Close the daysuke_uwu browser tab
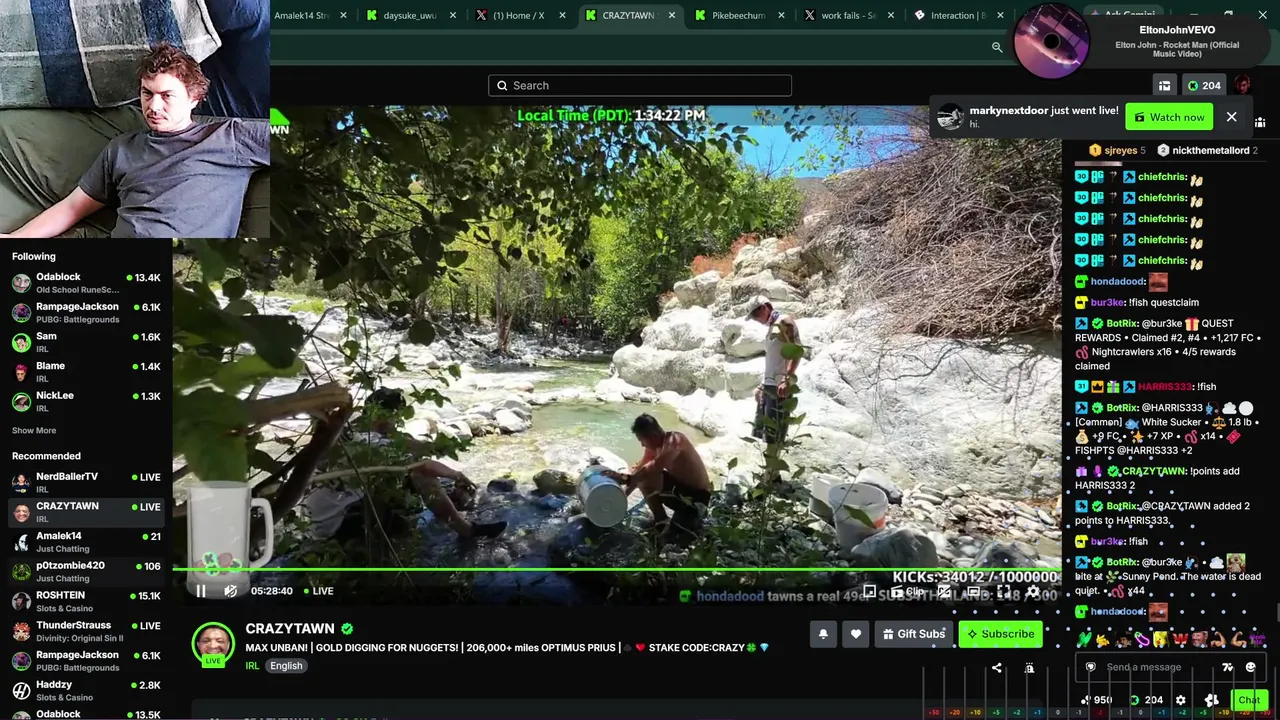This screenshot has width=1280, height=720. coord(453,15)
